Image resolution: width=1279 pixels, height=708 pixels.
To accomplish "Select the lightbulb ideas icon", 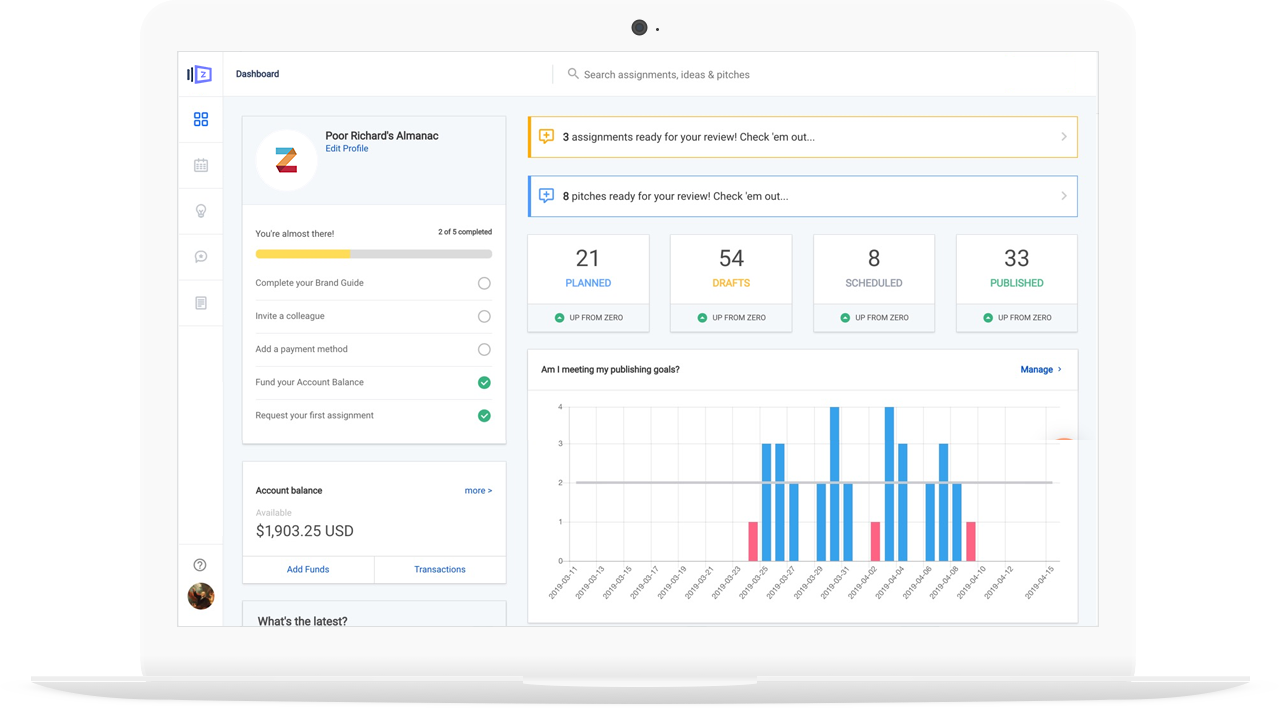I will (201, 211).
